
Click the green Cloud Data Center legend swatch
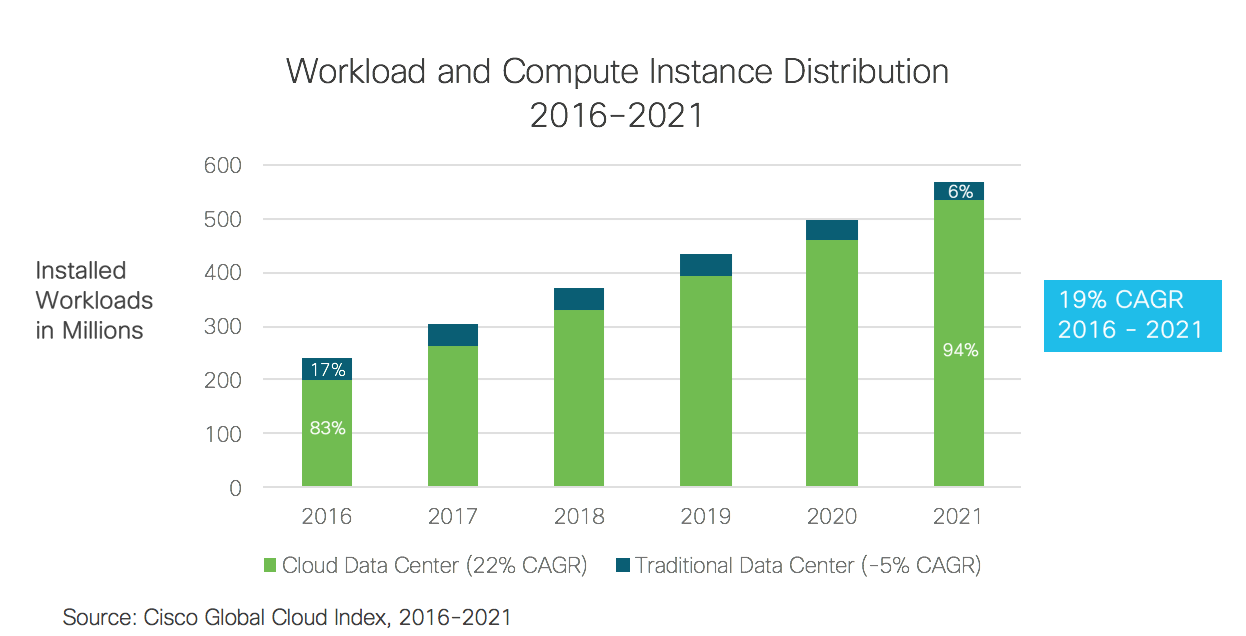(270, 566)
